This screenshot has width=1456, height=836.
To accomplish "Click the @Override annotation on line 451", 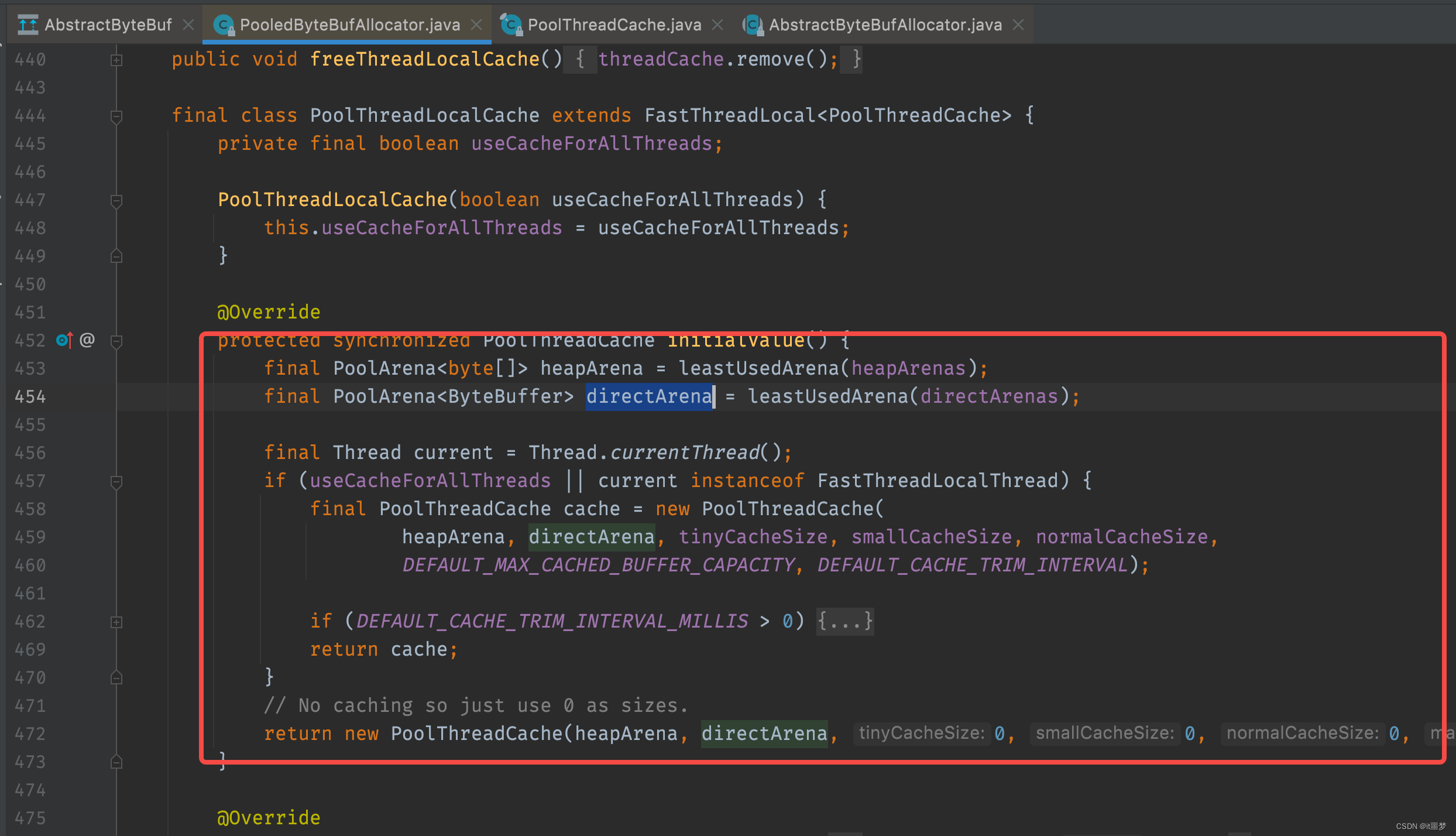I will tap(269, 312).
